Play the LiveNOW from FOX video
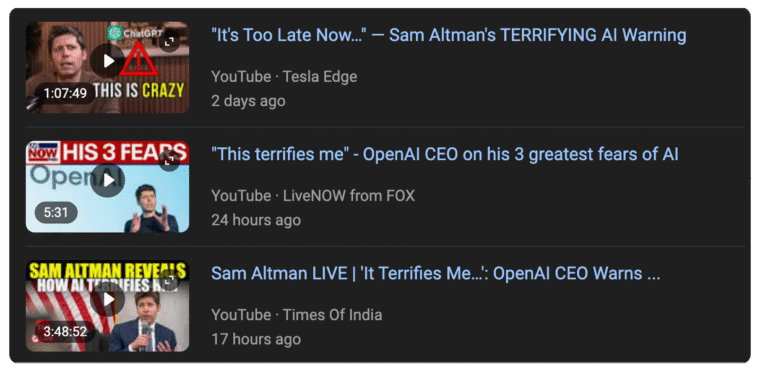Image resolution: width=760 pixels, height=370 pixels. click(x=108, y=180)
